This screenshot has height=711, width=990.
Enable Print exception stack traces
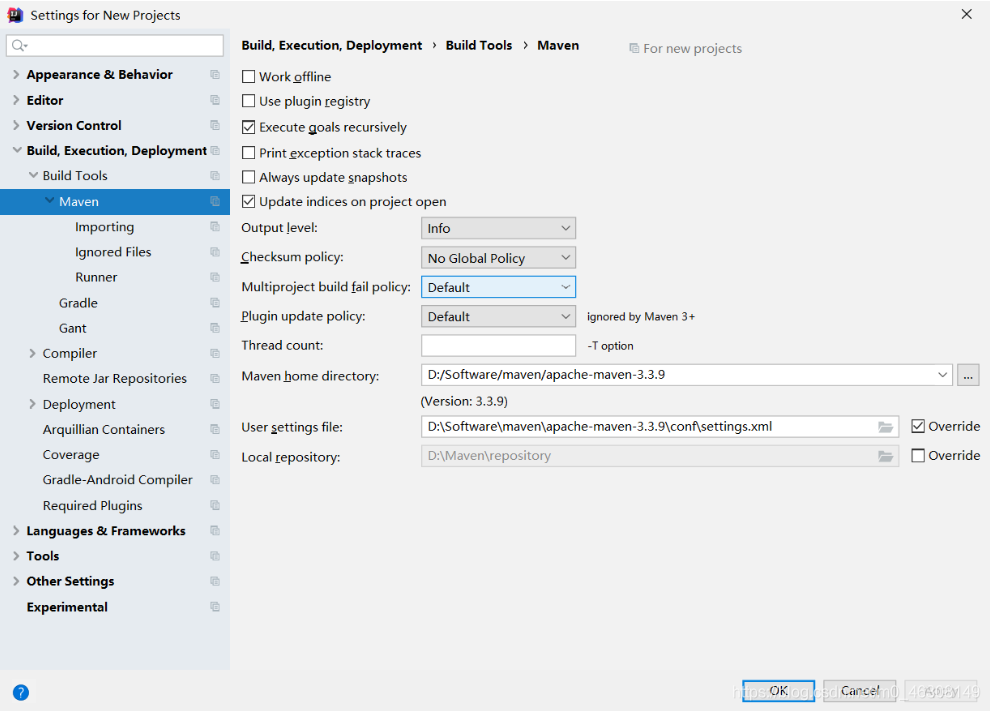tap(249, 153)
